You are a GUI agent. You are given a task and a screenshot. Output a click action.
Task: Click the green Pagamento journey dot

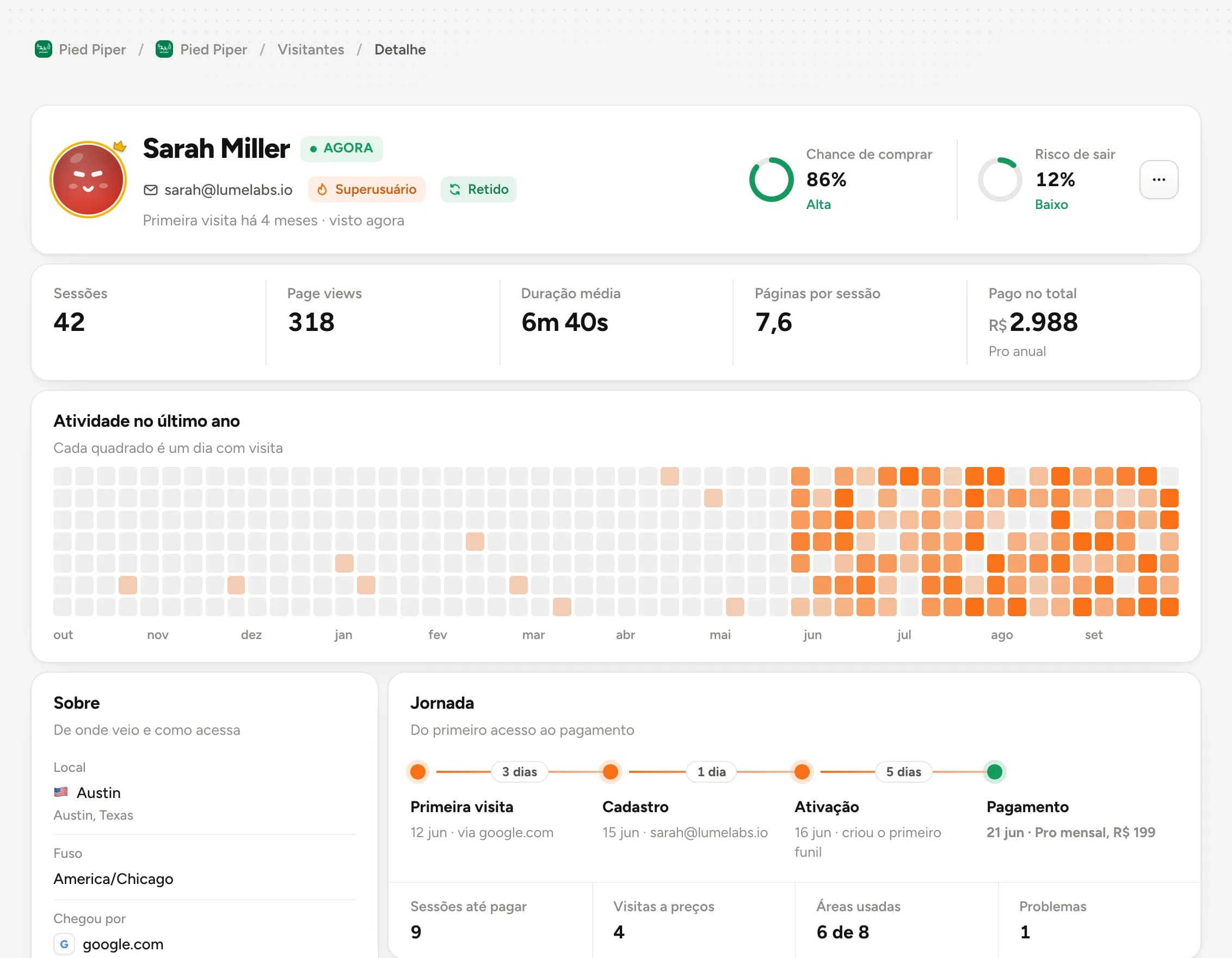995,771
